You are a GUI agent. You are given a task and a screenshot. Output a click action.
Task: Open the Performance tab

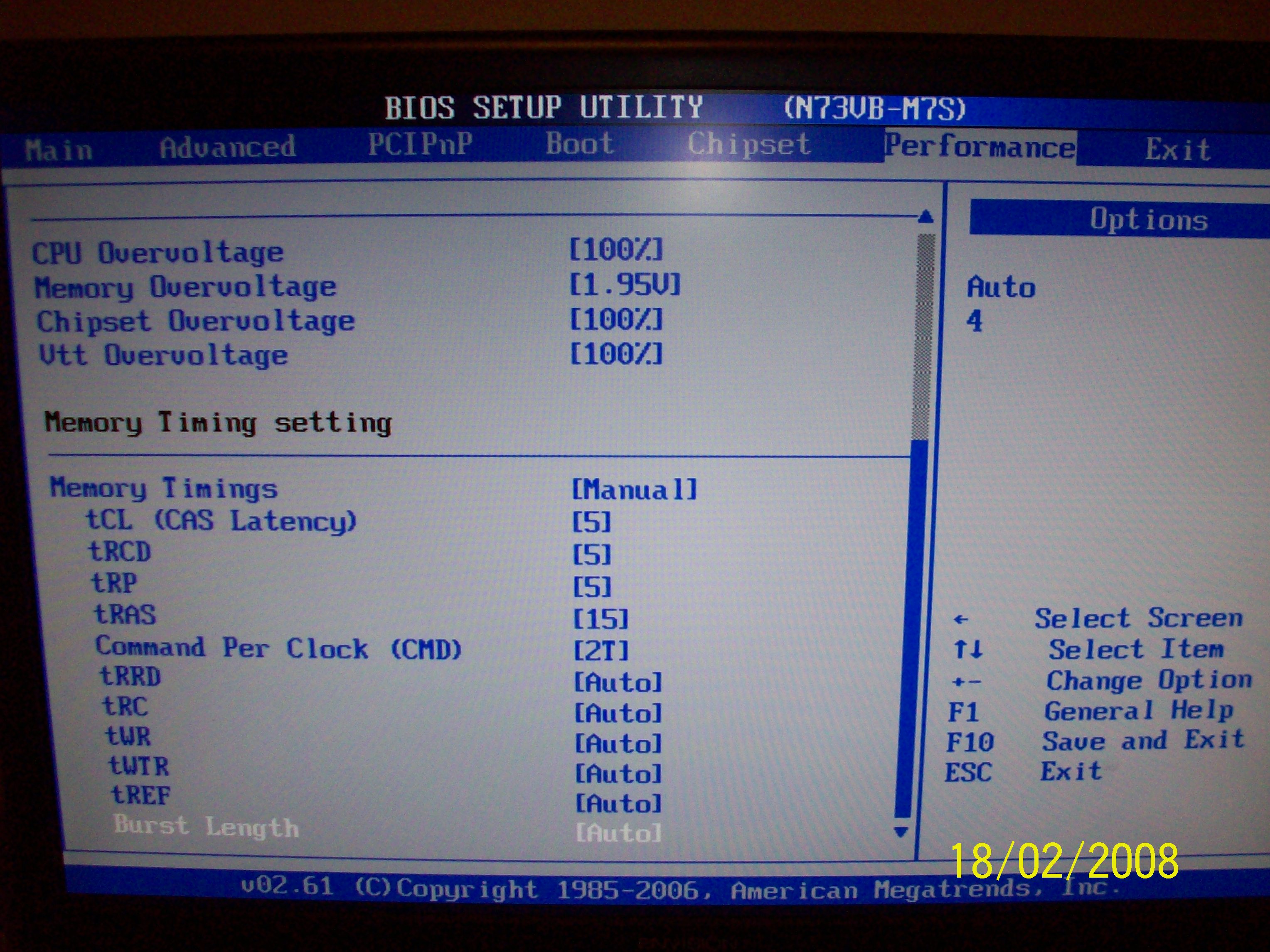point(980,147)
